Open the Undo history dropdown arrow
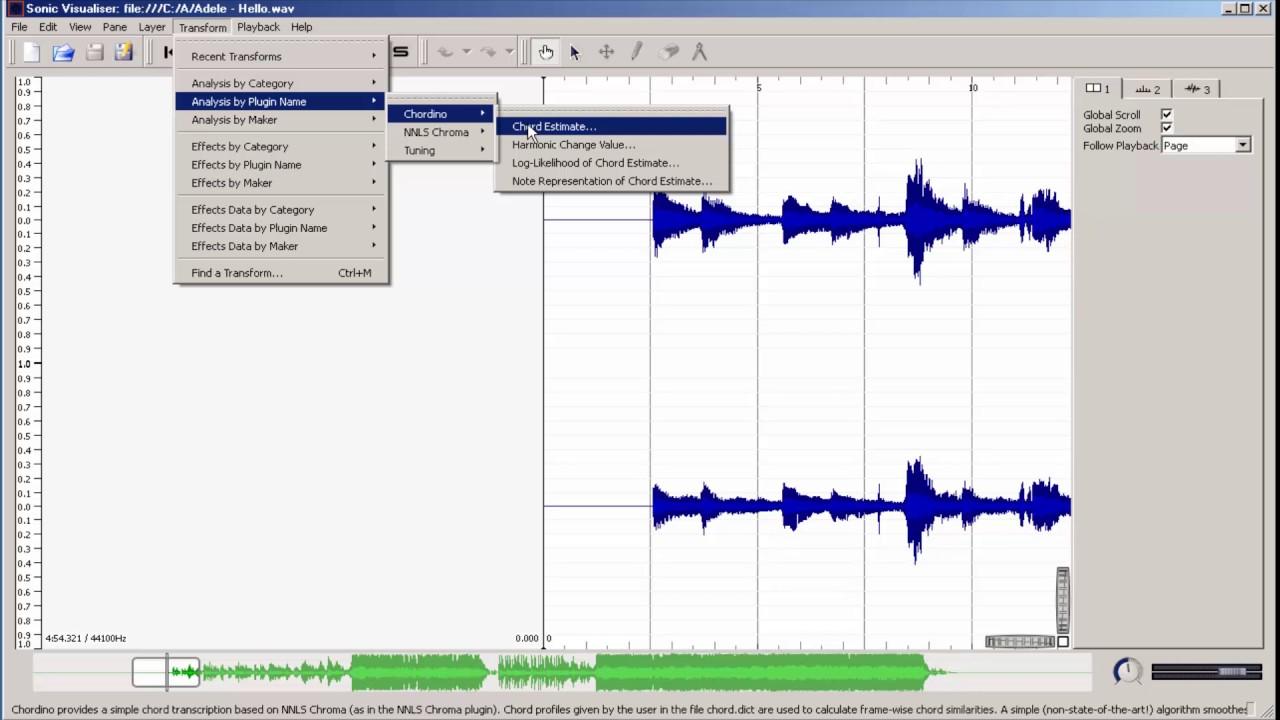Screen dimensions: 1280x720 pos(465,52)
